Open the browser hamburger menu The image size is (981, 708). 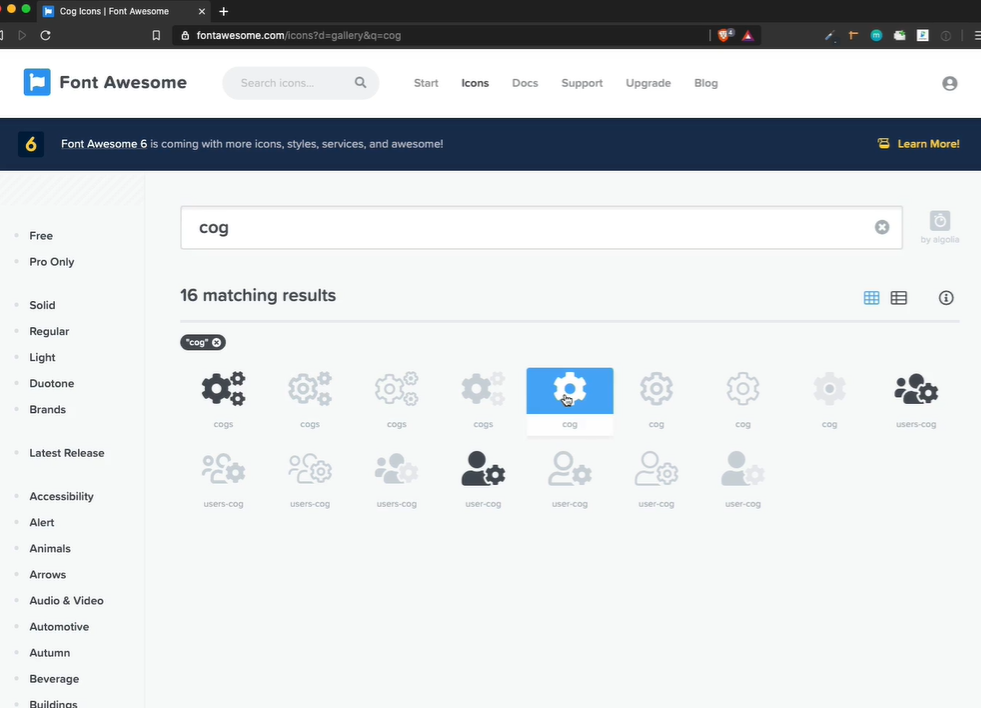point(977,36)
